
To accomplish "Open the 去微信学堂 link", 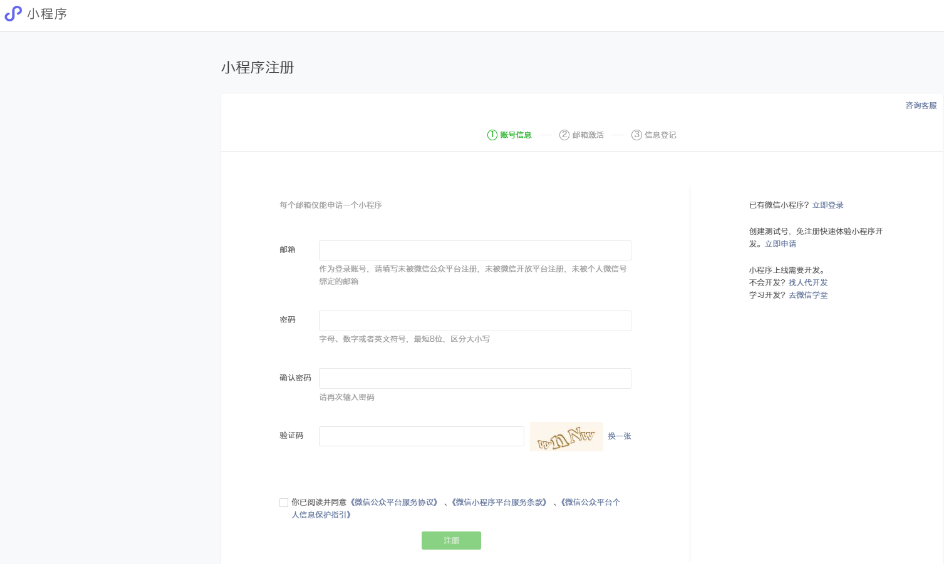I will [808, 295].
